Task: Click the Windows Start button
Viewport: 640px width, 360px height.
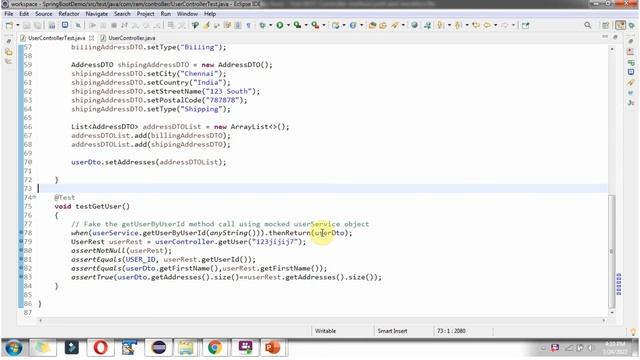Action: click(13, 348)
